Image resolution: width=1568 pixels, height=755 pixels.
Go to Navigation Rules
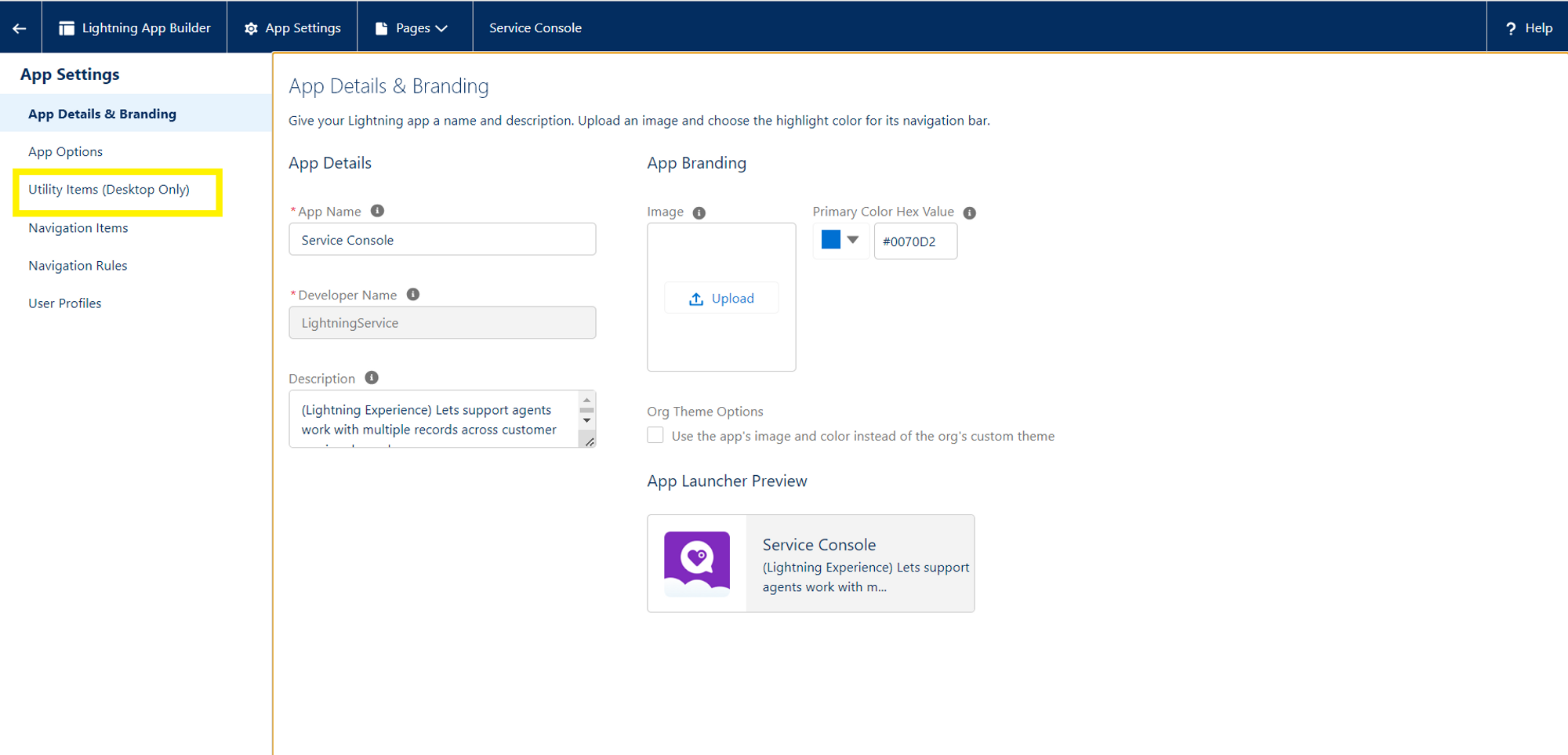coord(78,265)
